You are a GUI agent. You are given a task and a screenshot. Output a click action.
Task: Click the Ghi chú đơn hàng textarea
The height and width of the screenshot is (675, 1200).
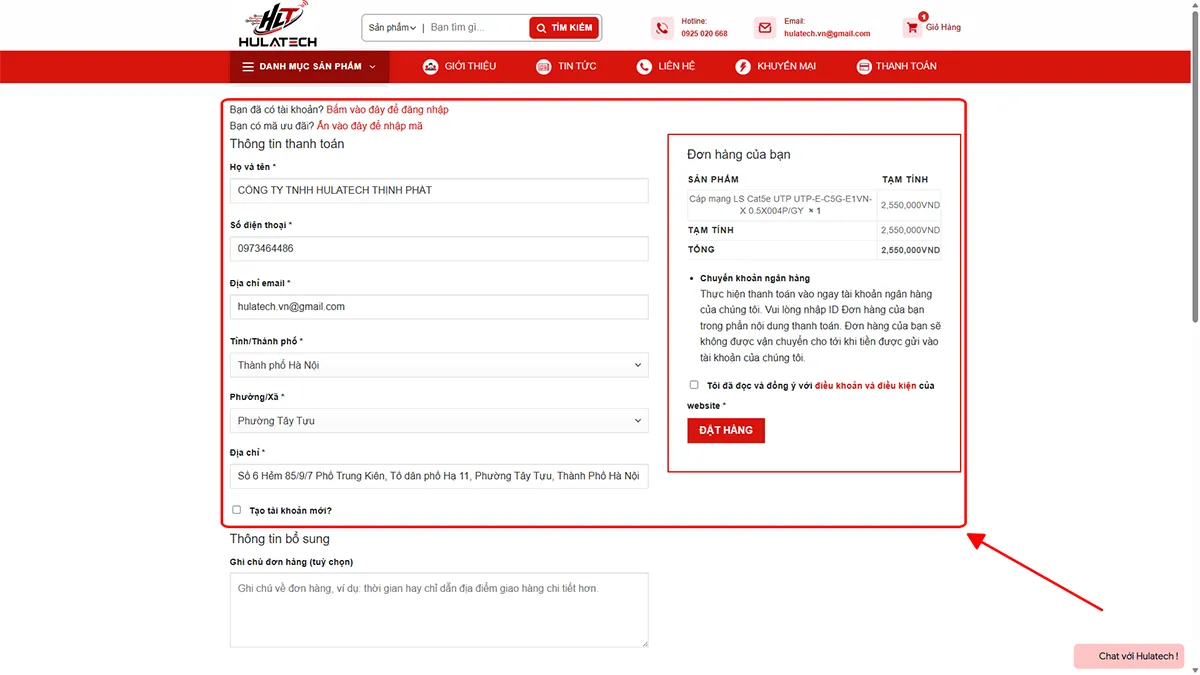click(x=439, y=610)
